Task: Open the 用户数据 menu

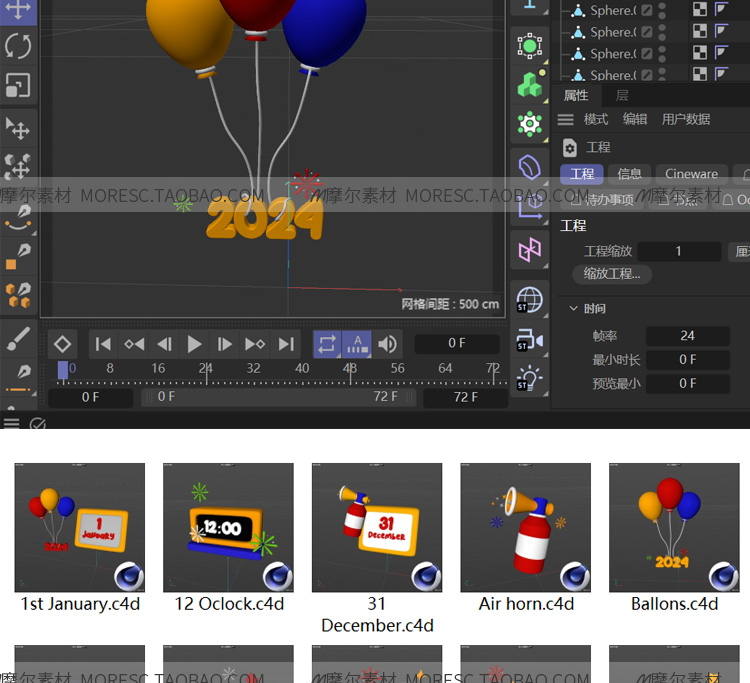Action: point(685,119)
